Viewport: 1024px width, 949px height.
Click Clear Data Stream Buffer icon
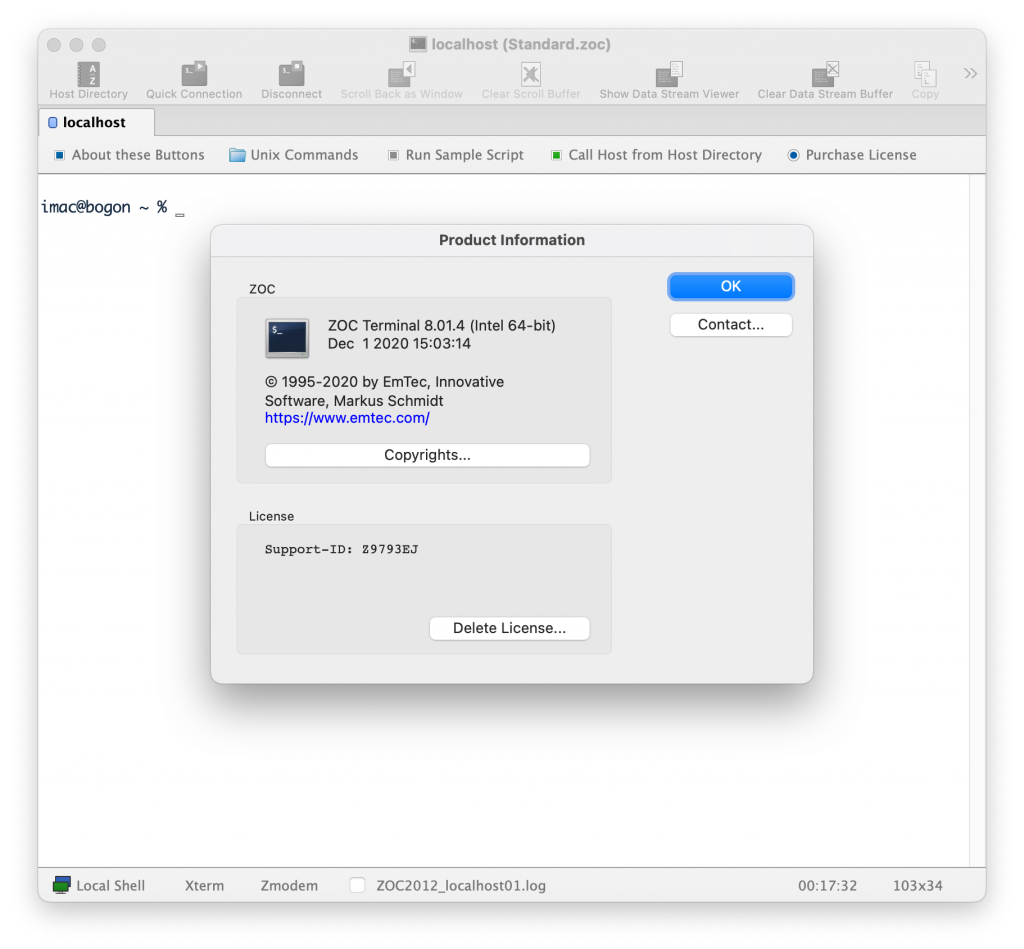[x=825, y=74]
